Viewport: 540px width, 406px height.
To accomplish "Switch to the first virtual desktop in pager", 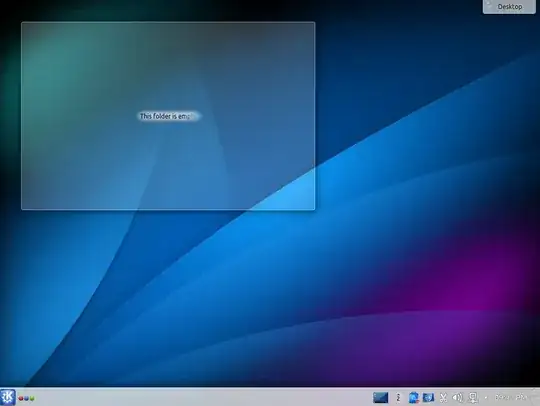I will coord(380,398).
